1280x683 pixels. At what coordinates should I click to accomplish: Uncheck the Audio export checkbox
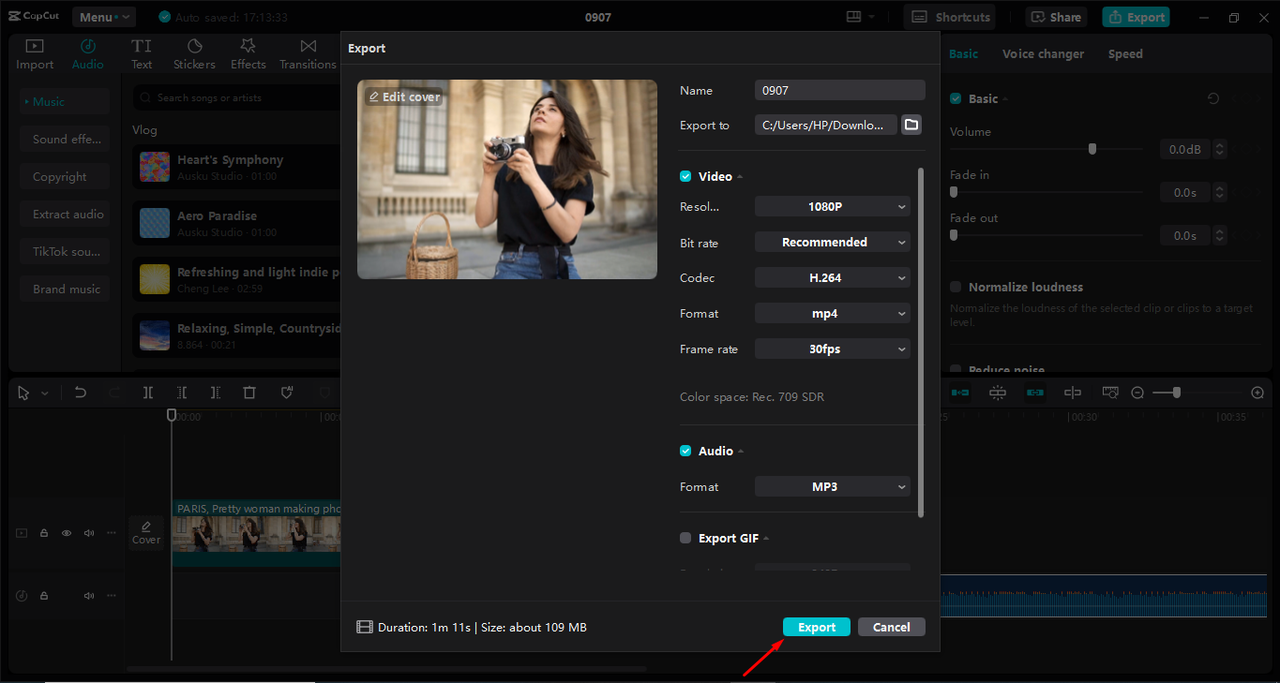coord(686,451)
